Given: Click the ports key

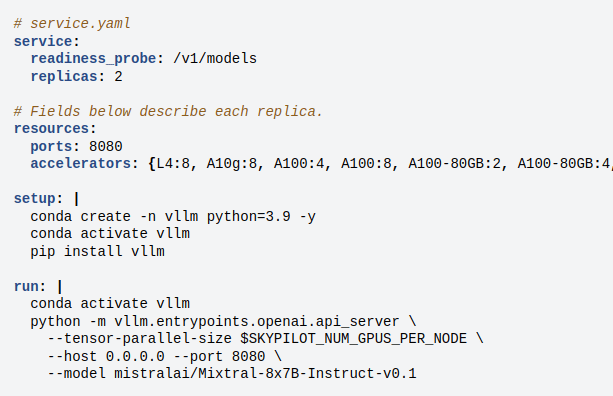Looking at the screenshot, I should [x=51, y=147].
